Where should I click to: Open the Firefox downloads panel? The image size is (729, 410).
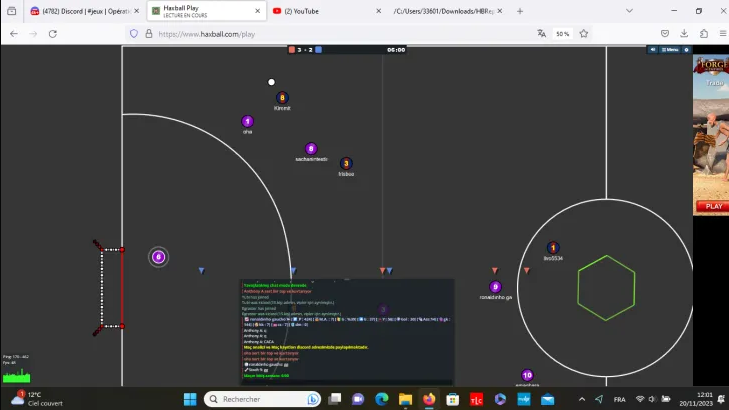point(682,33)
